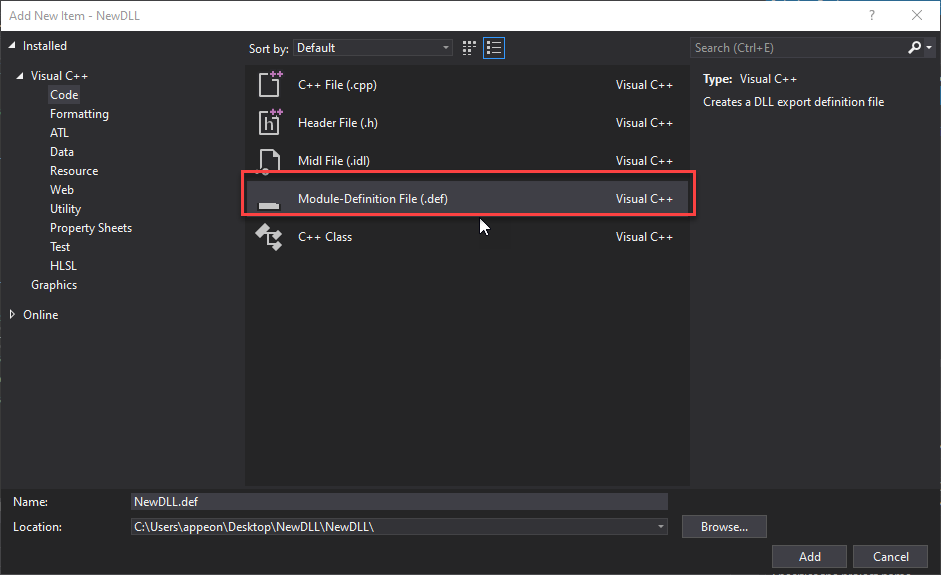The image size is (941, 575).
Task: Switch to small icons view
Action: click(470, 48)
